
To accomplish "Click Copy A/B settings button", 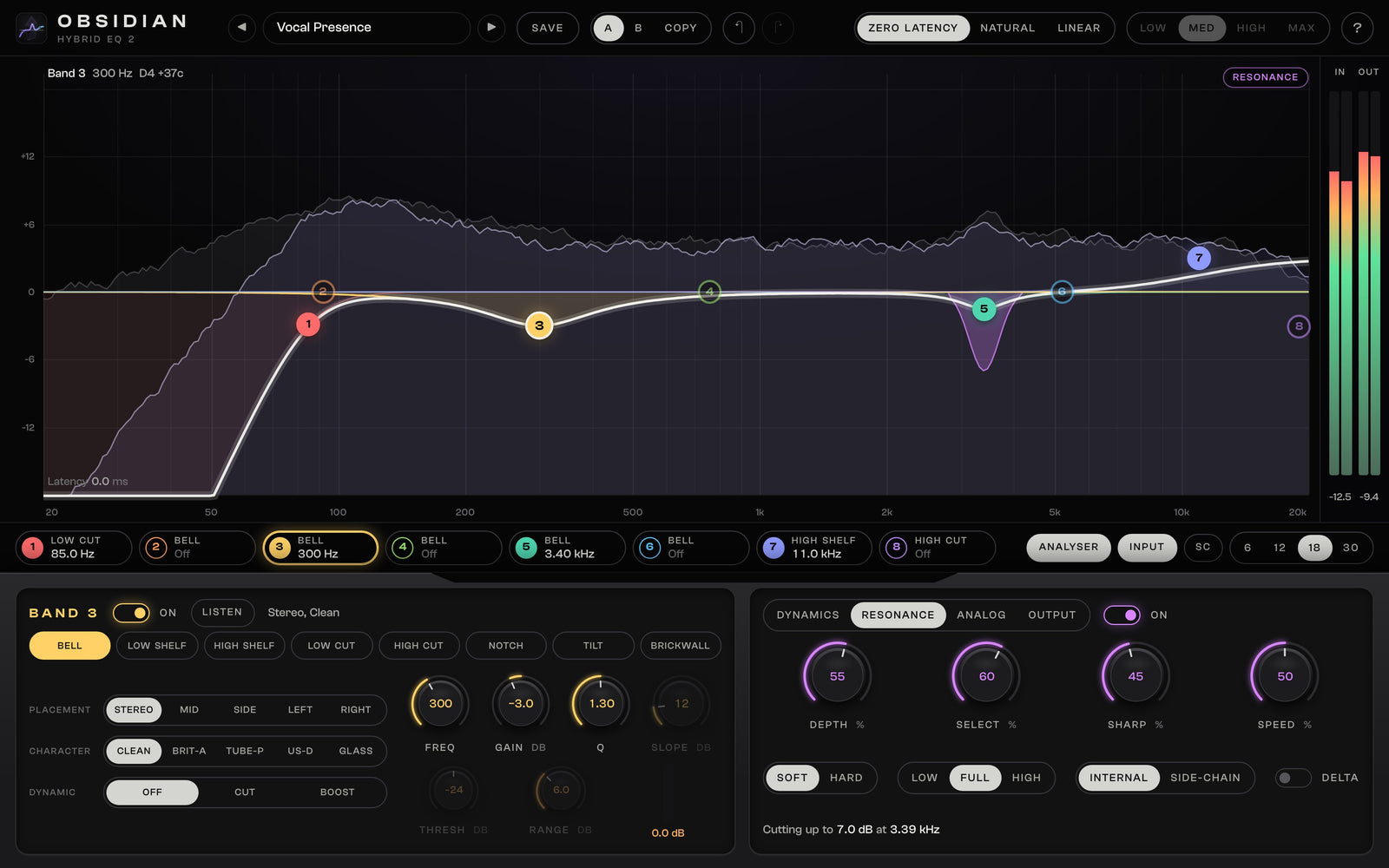I will (681, 28).
